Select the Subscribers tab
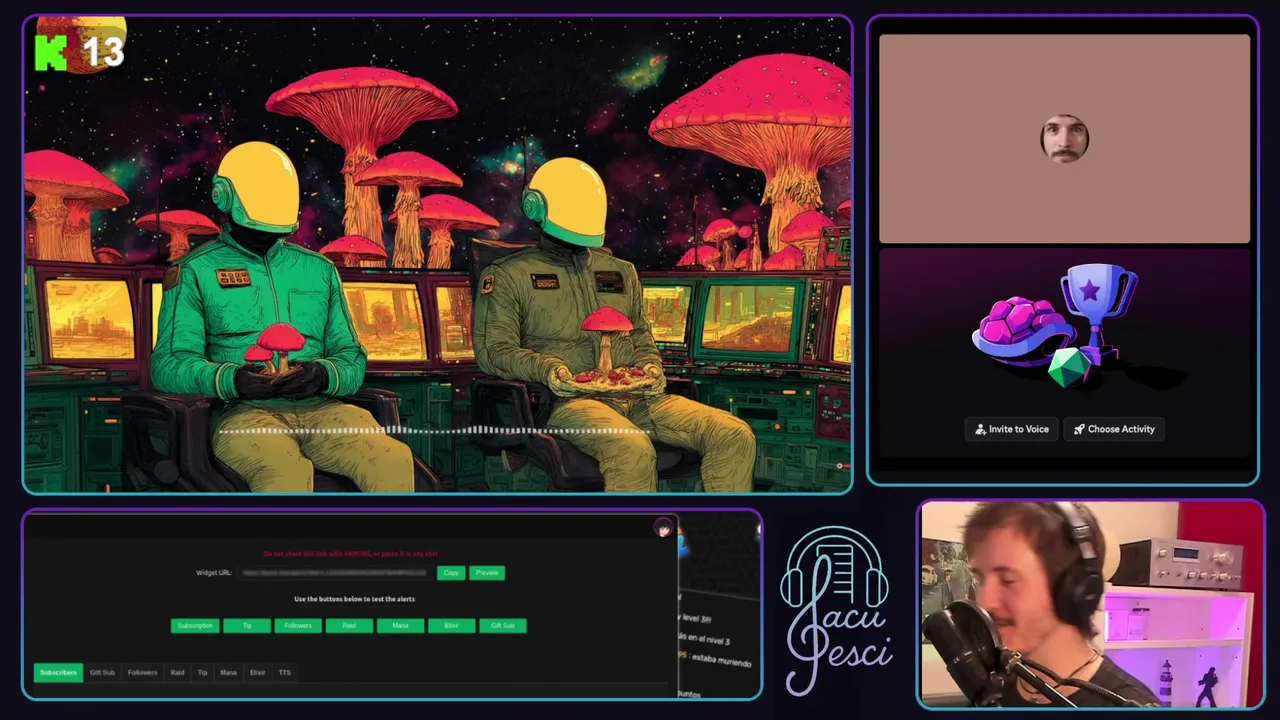This screenshot has height=720, width=1280. (58, 672)
